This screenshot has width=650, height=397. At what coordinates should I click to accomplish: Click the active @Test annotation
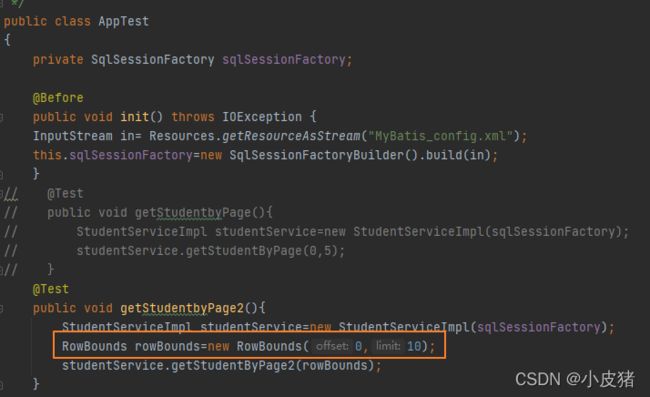tap(51, 289)
